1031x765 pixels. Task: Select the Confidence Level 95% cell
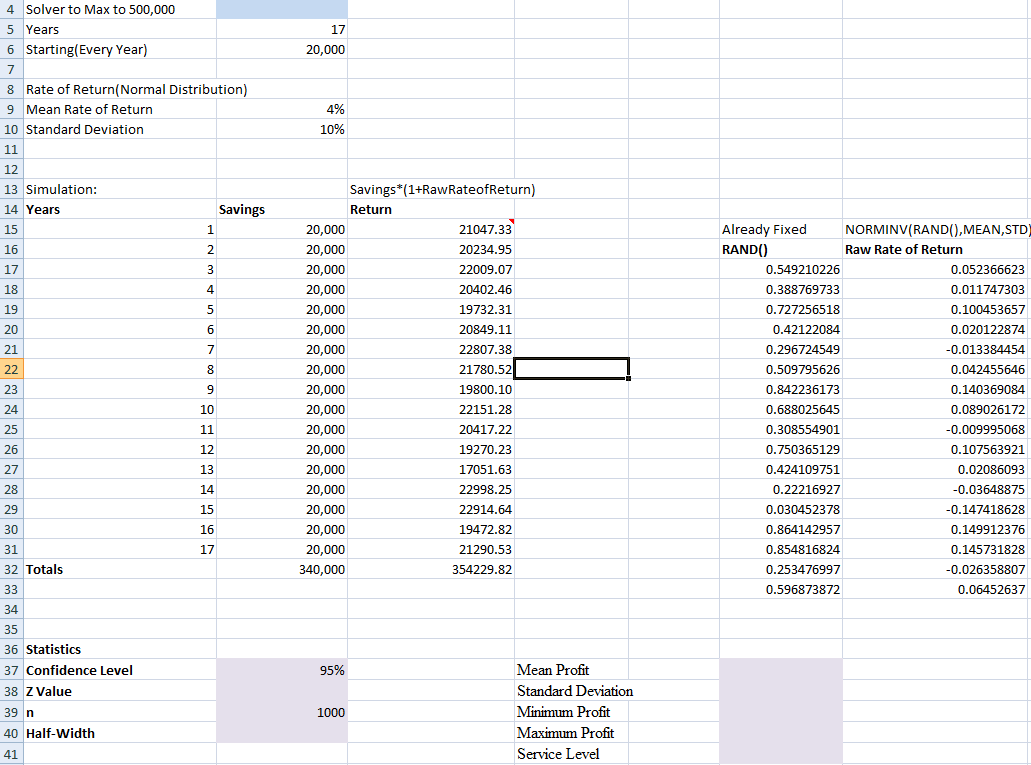tap(282, 670)
